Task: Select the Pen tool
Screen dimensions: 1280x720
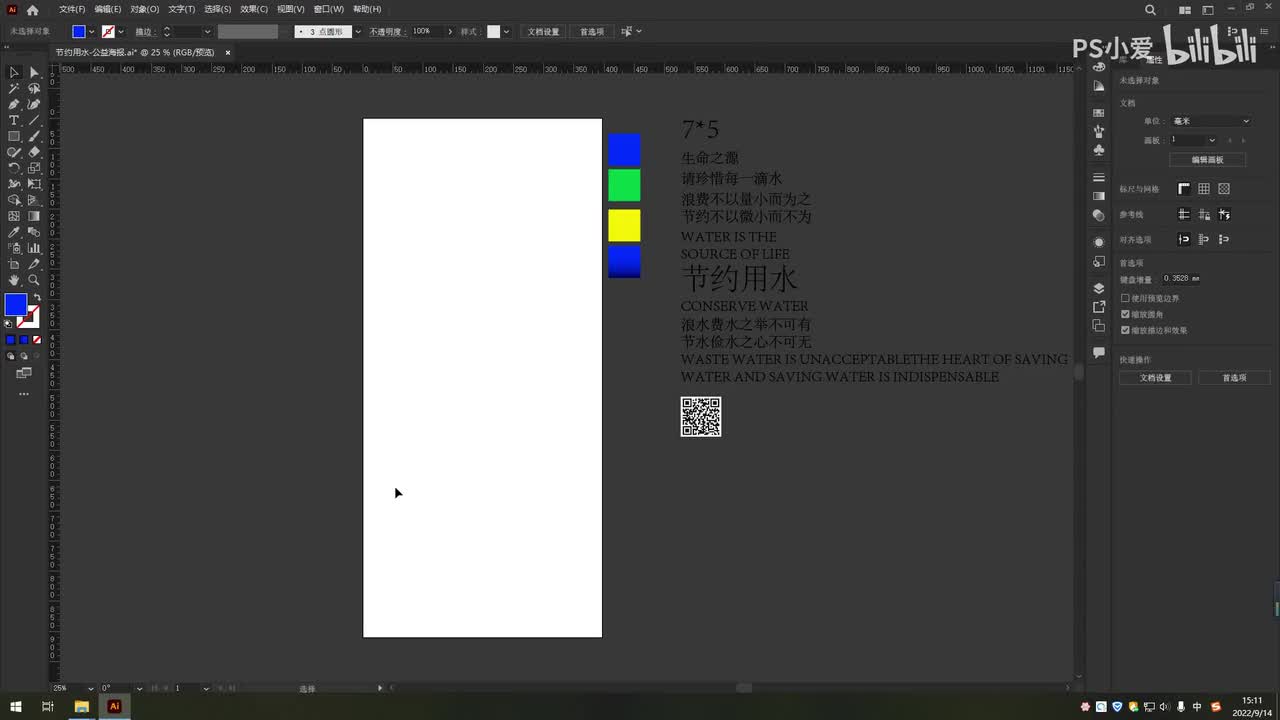Action: point(14,104)
